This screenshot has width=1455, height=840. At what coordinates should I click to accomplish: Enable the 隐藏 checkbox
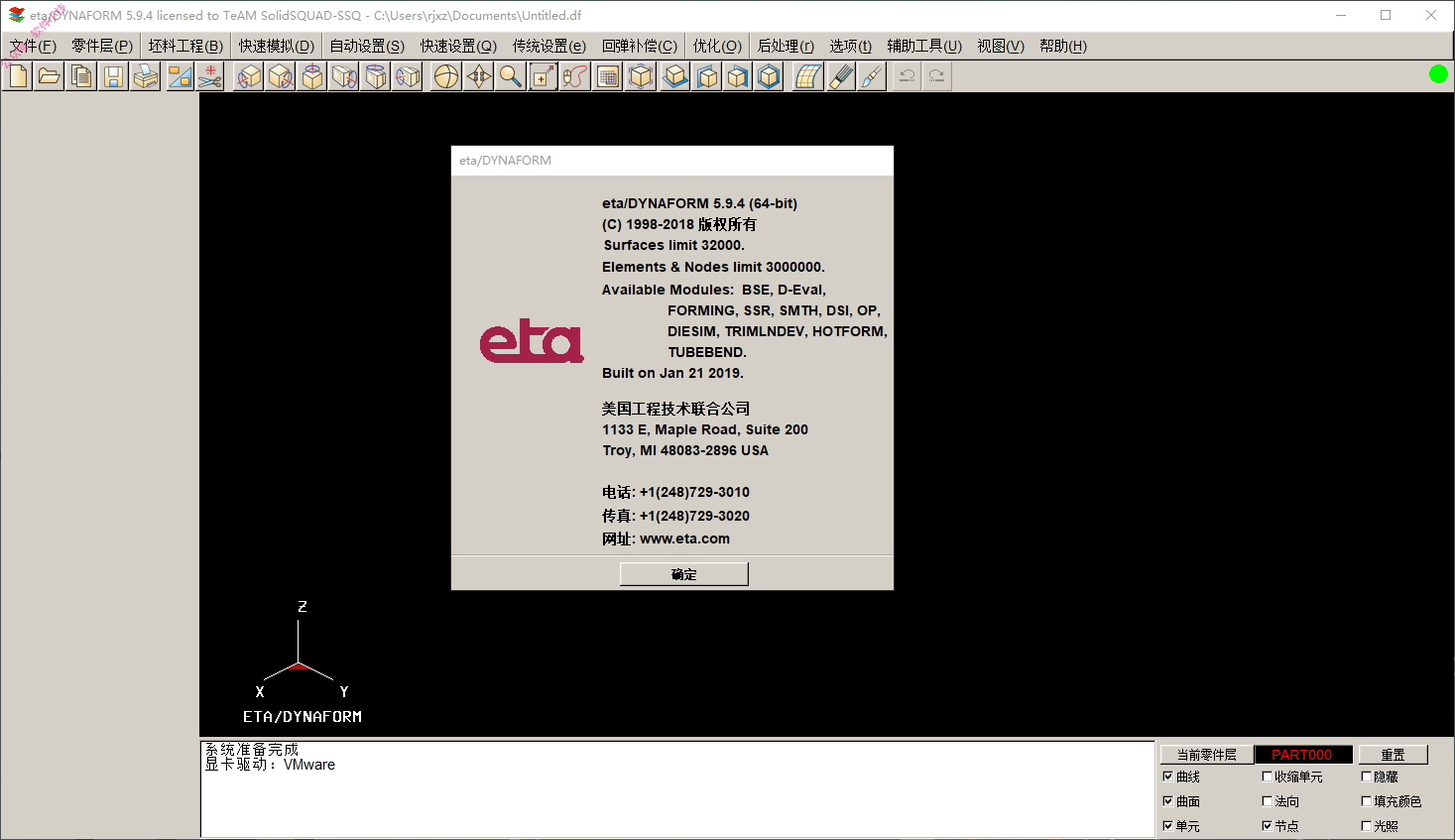point(1366,777)
